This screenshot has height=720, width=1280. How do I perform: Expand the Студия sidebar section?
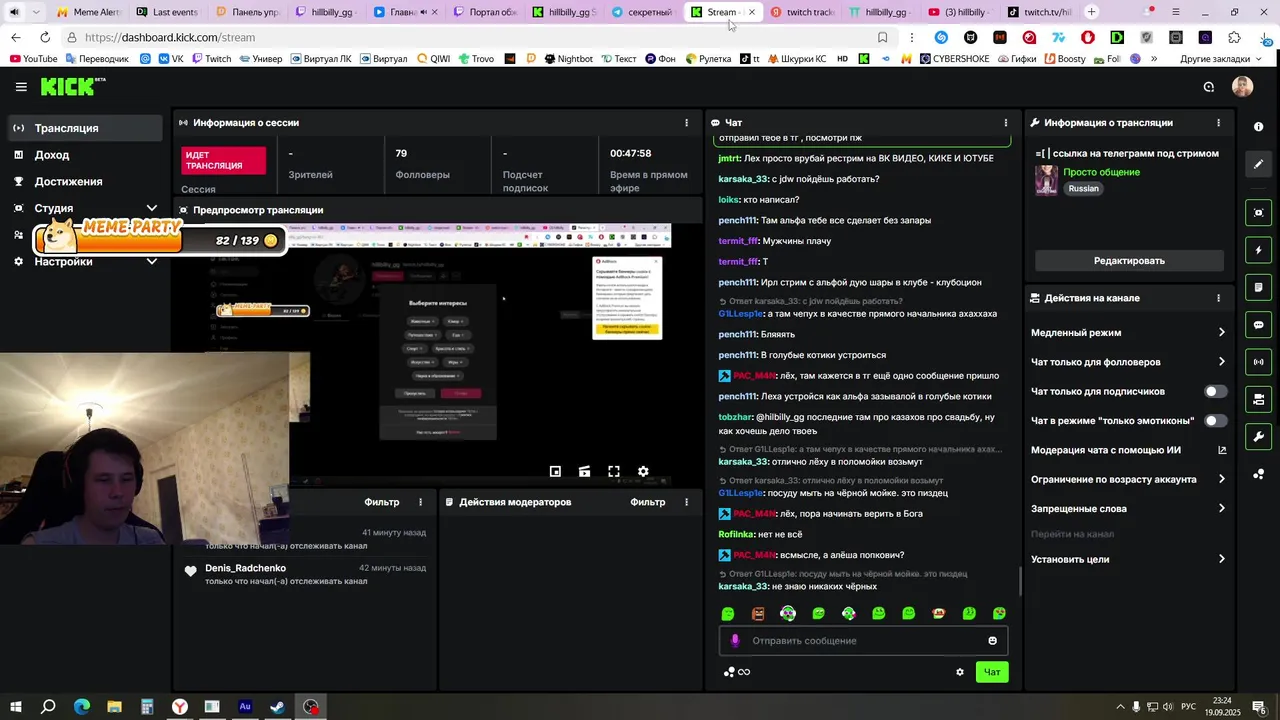pyautogui.click(x=152, y=208)
